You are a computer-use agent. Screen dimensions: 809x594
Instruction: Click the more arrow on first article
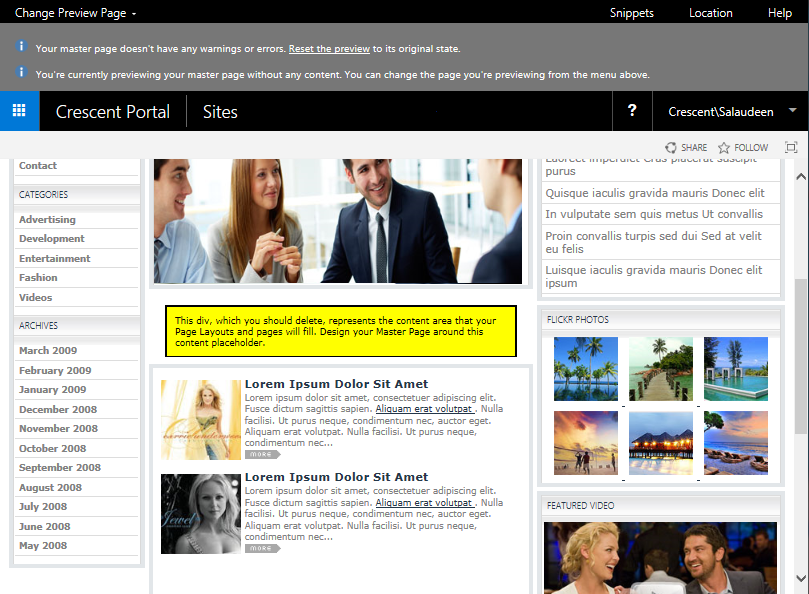[x=262, y=452]
